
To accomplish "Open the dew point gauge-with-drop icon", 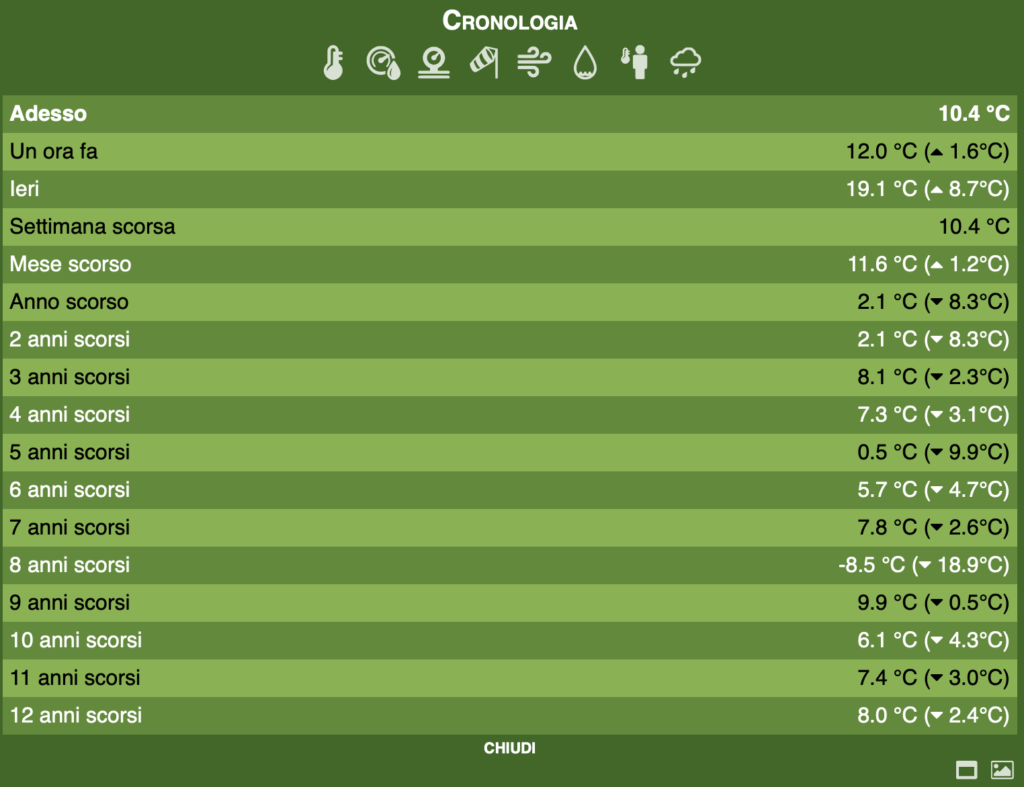I will pyautogui.click(x=383, y=63).
